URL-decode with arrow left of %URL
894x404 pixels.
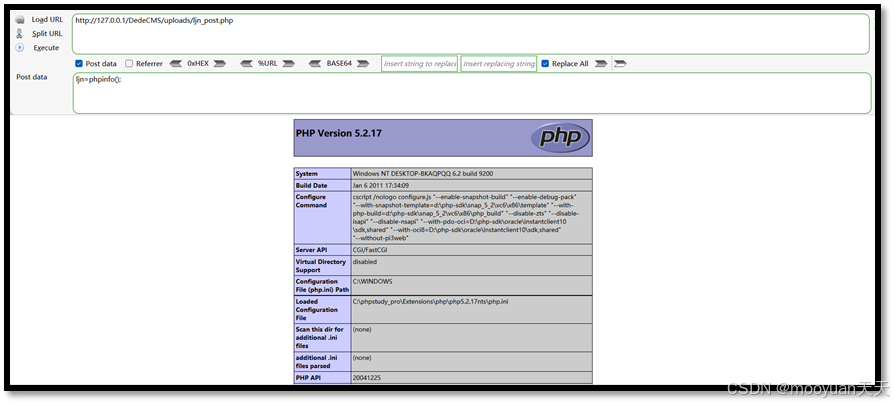[246, 64]
